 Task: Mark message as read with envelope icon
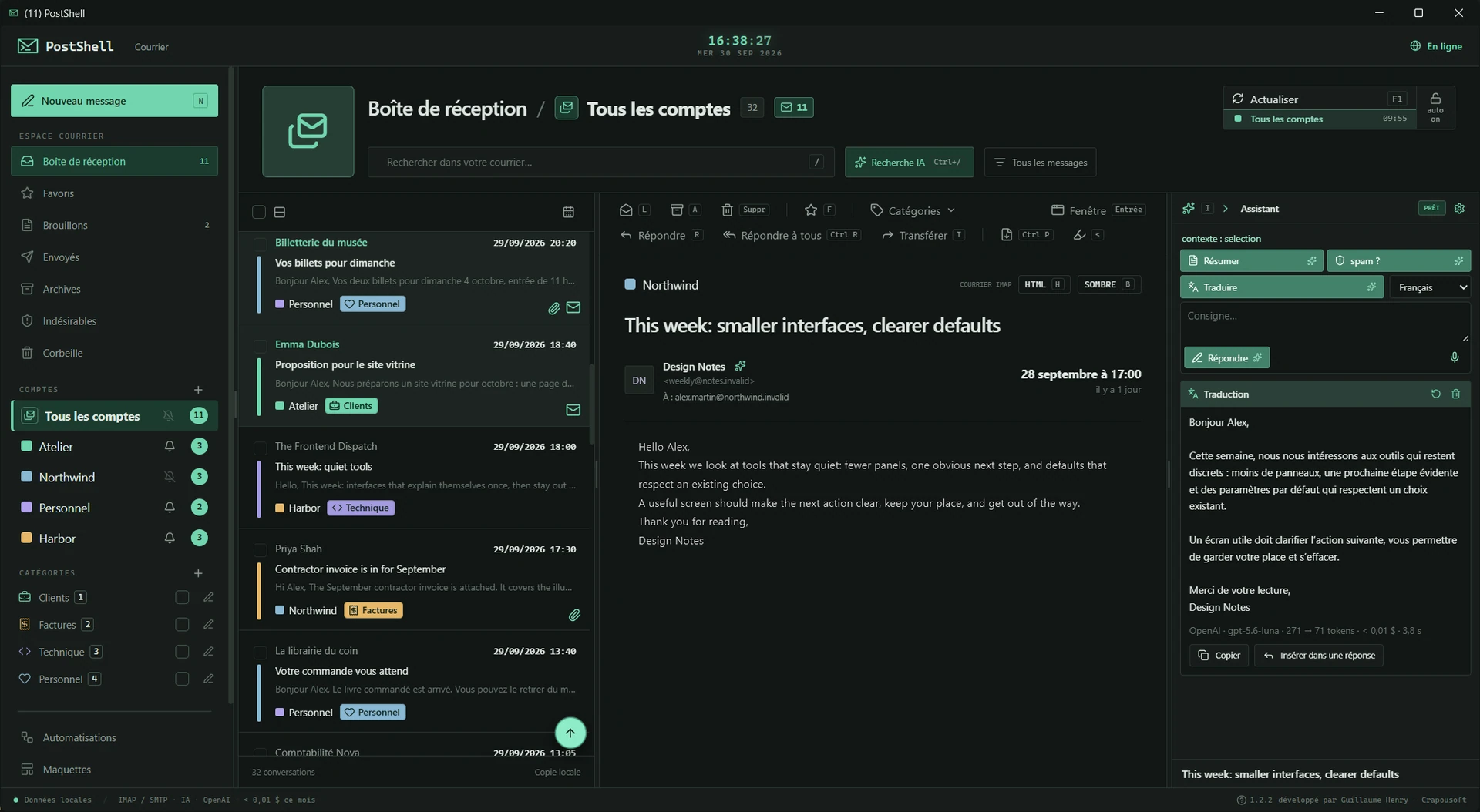tap(626, 210)
